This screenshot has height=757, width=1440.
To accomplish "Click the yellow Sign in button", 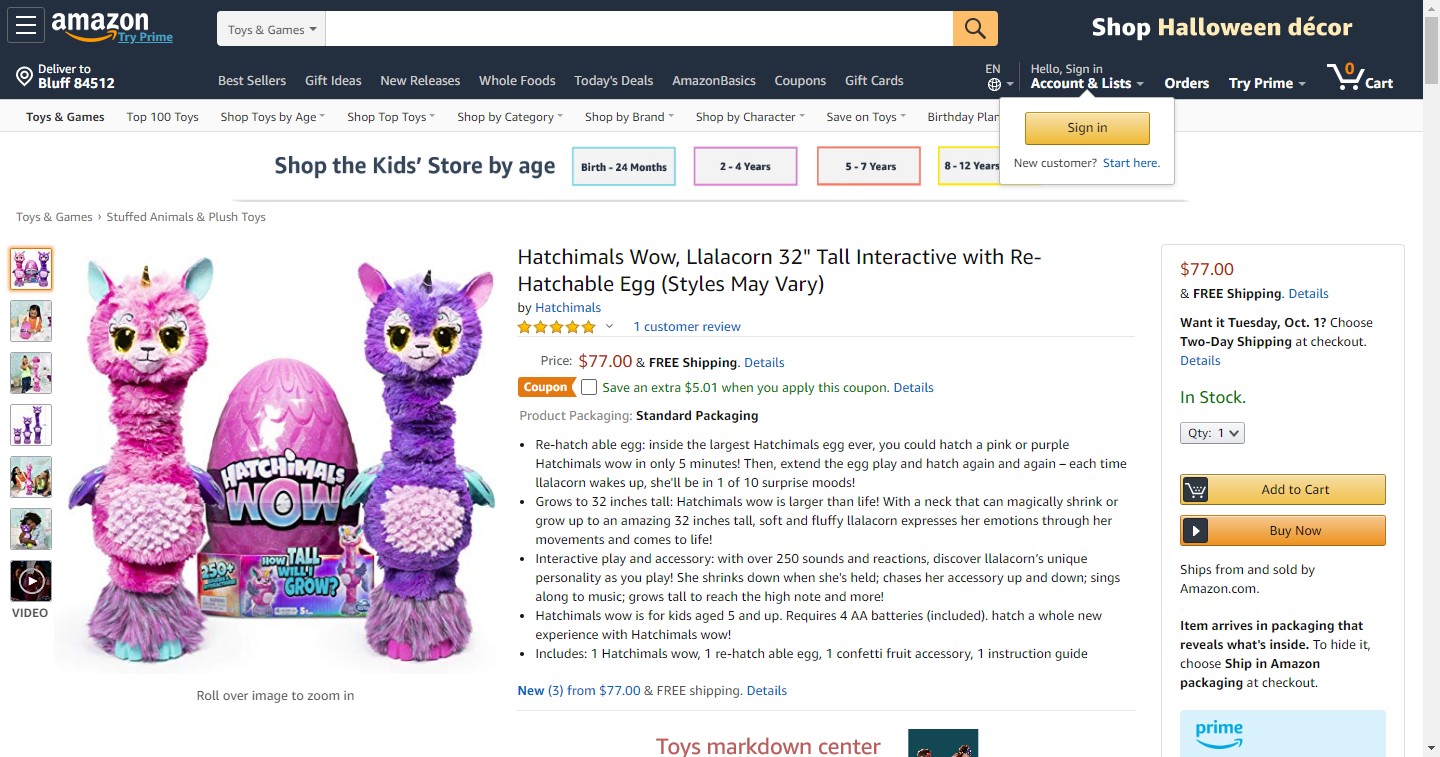I will click(1087, 128).
